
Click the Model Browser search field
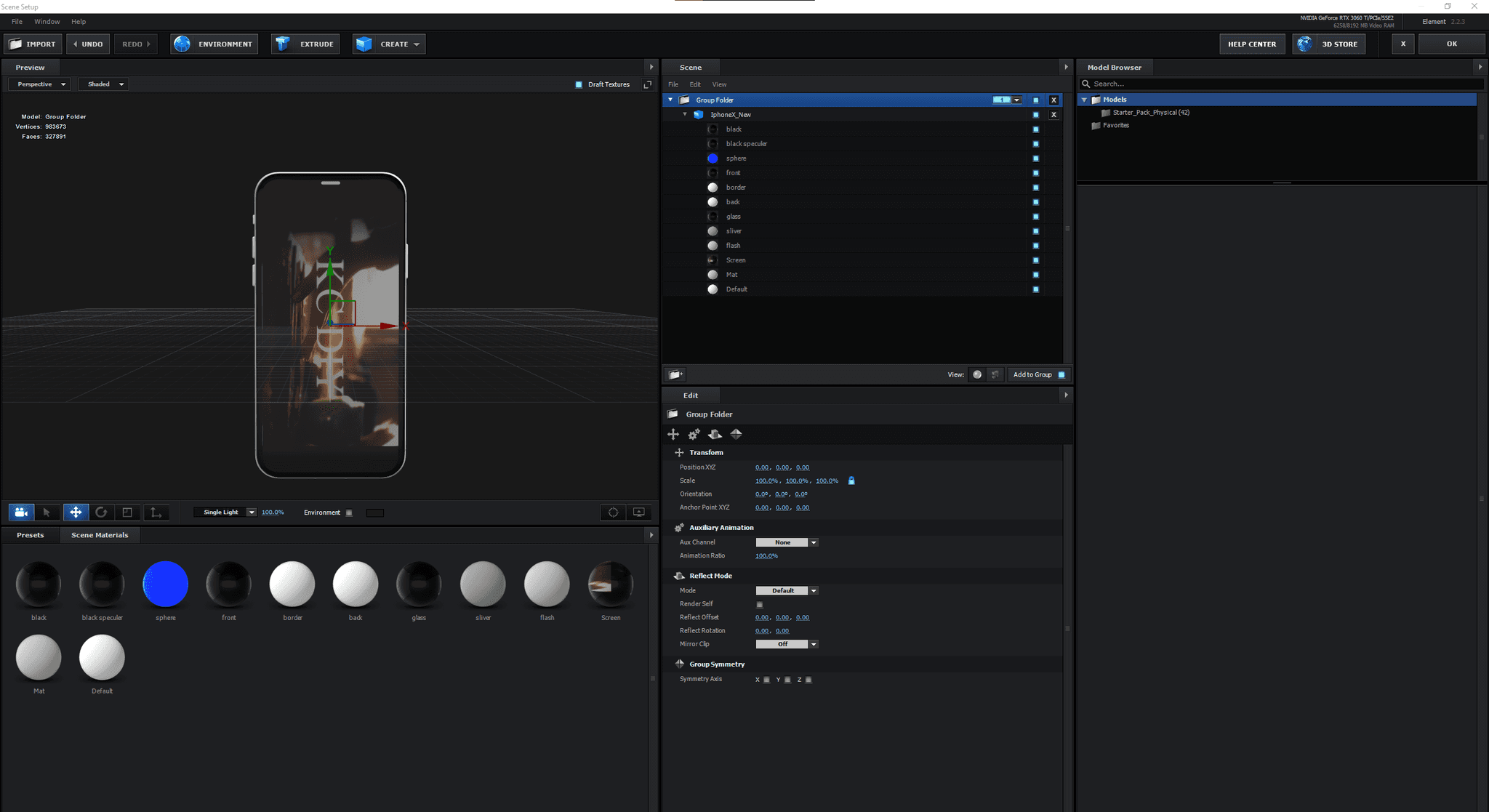[1280, 84]
